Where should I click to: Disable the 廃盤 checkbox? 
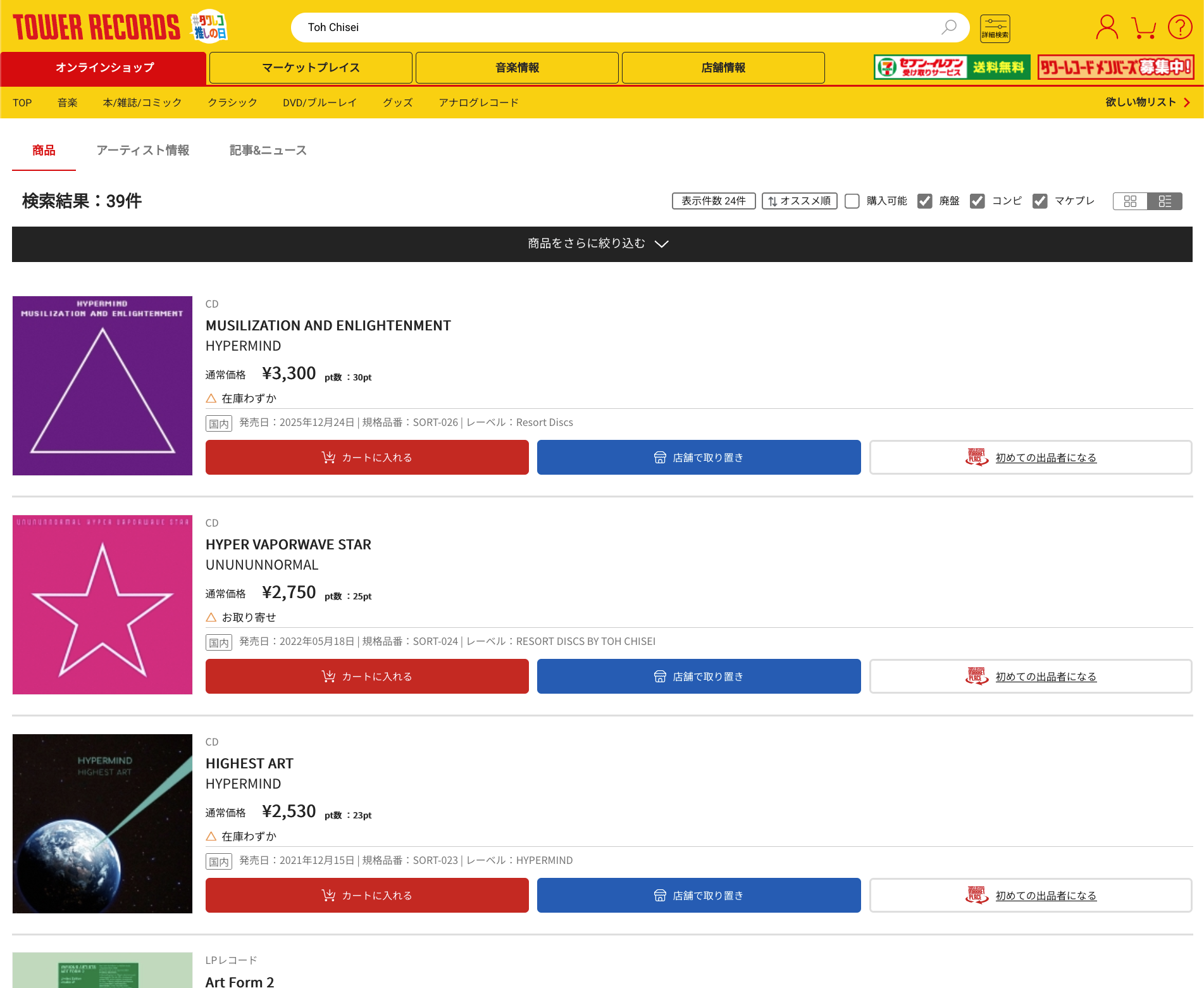tap(926, 201)
